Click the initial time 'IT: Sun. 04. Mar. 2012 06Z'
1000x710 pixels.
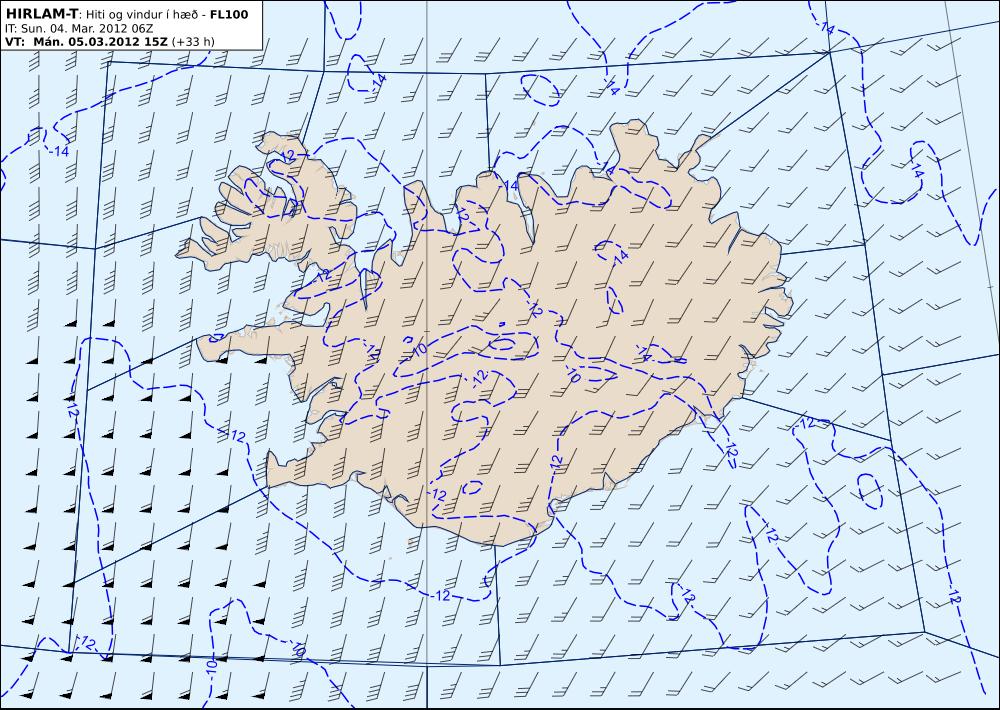(x=78, y=29)
